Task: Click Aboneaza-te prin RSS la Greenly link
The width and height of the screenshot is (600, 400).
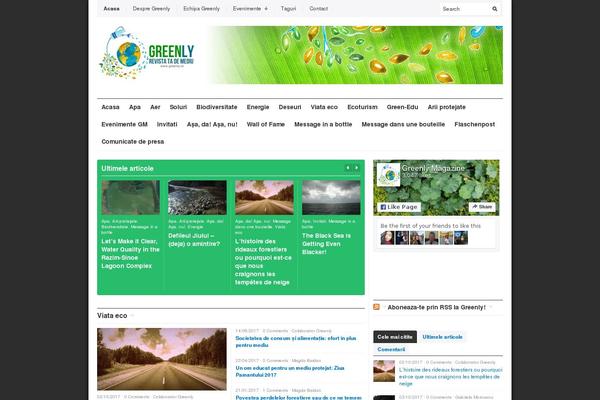Action: (x=436, y=307)
